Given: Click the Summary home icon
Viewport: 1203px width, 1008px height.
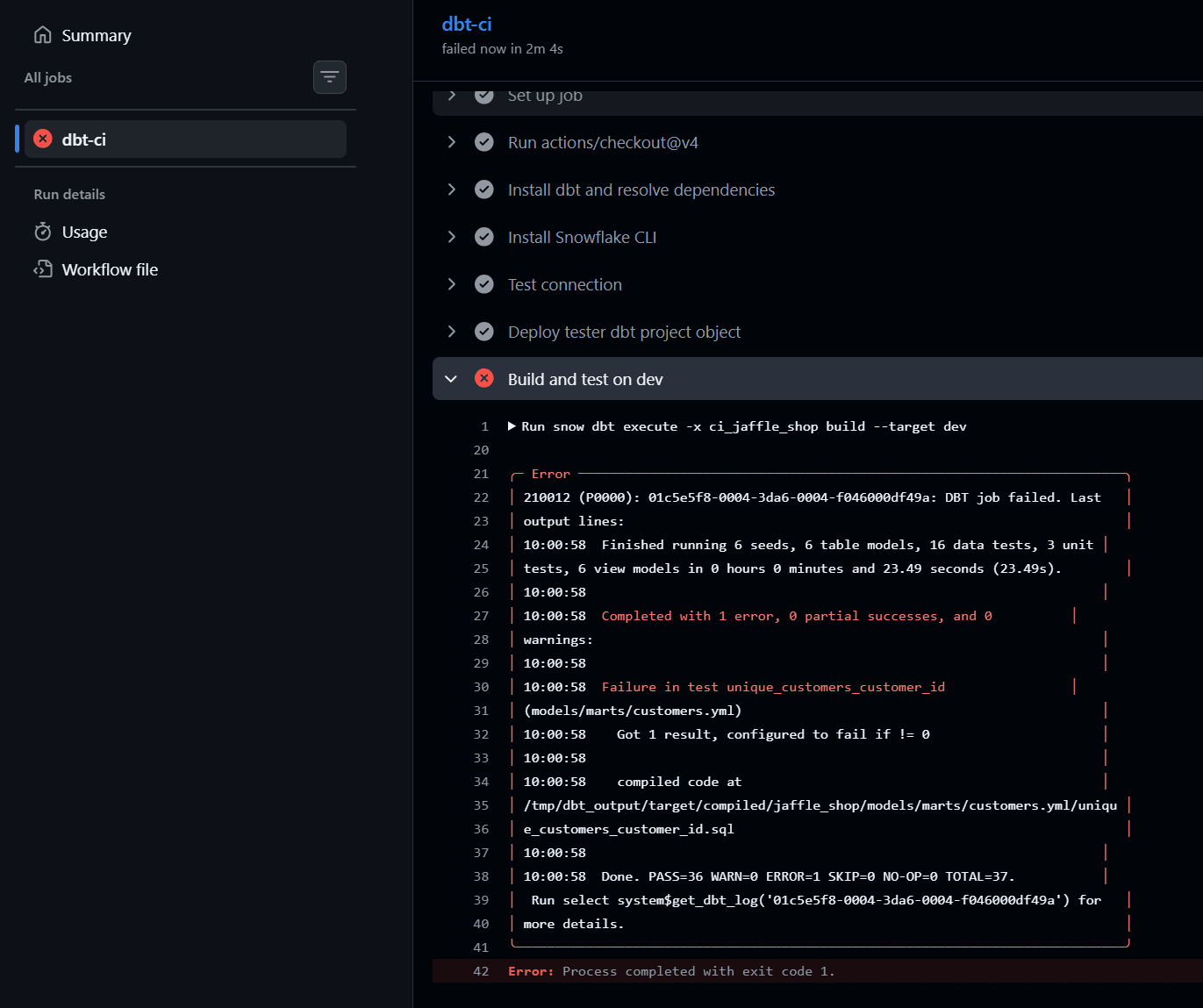Looking at the screenshot, I should [x=42, y=35].
